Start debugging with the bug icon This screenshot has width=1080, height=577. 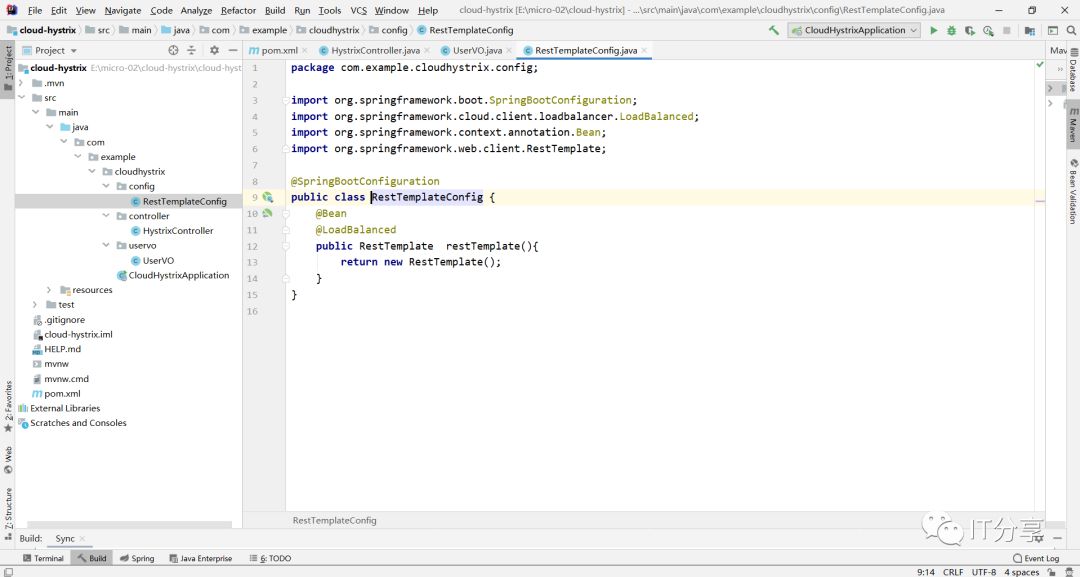pos(951,30)
